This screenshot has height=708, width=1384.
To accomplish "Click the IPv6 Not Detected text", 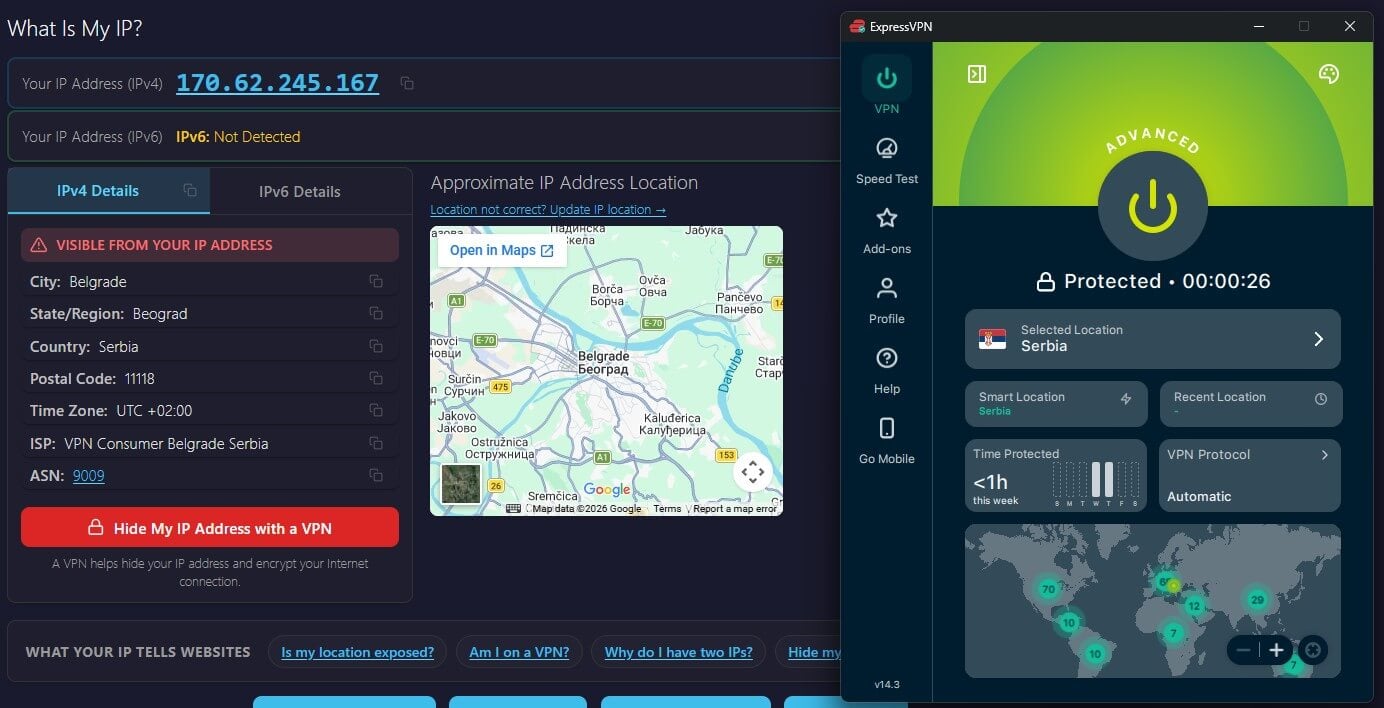I will pos(238,137).
